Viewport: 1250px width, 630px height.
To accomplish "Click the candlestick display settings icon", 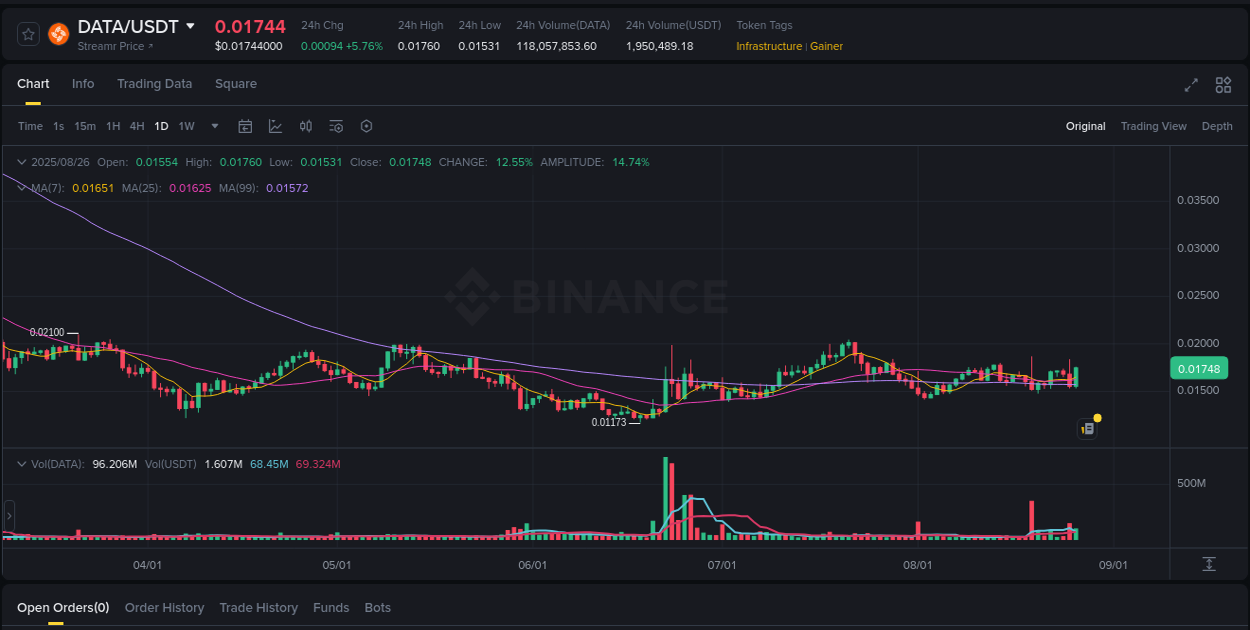I will 306,126.
